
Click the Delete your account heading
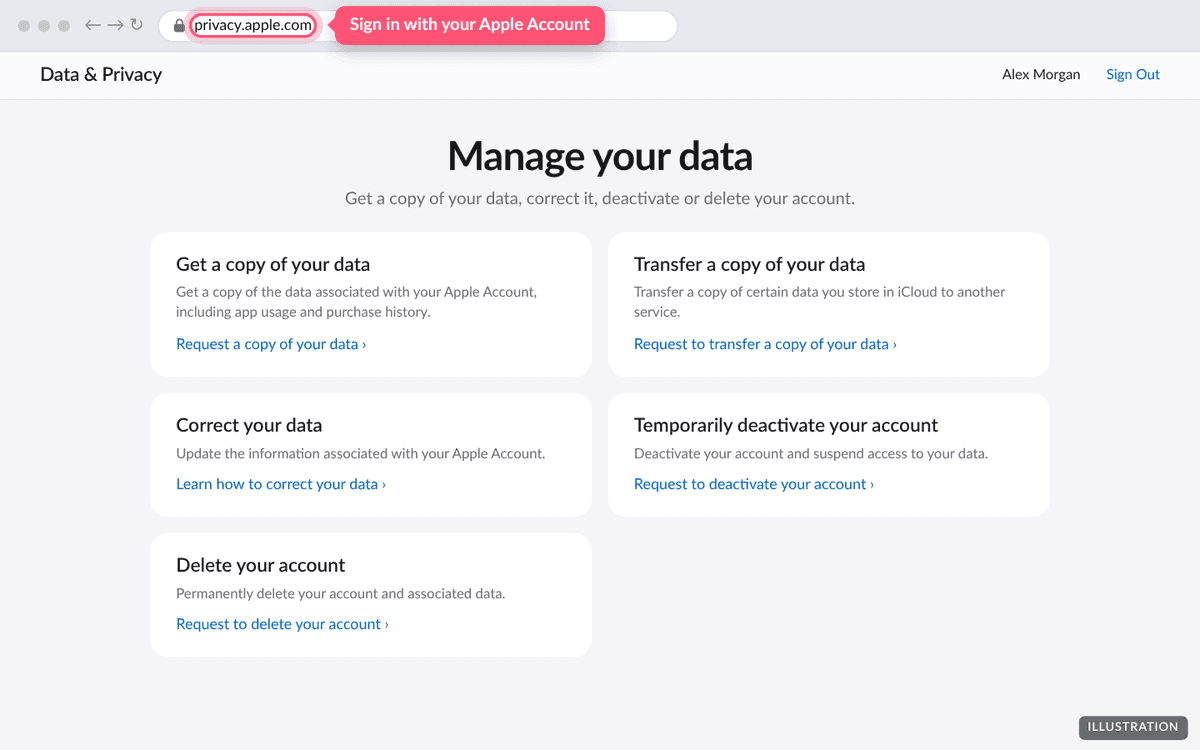[261, 565]
